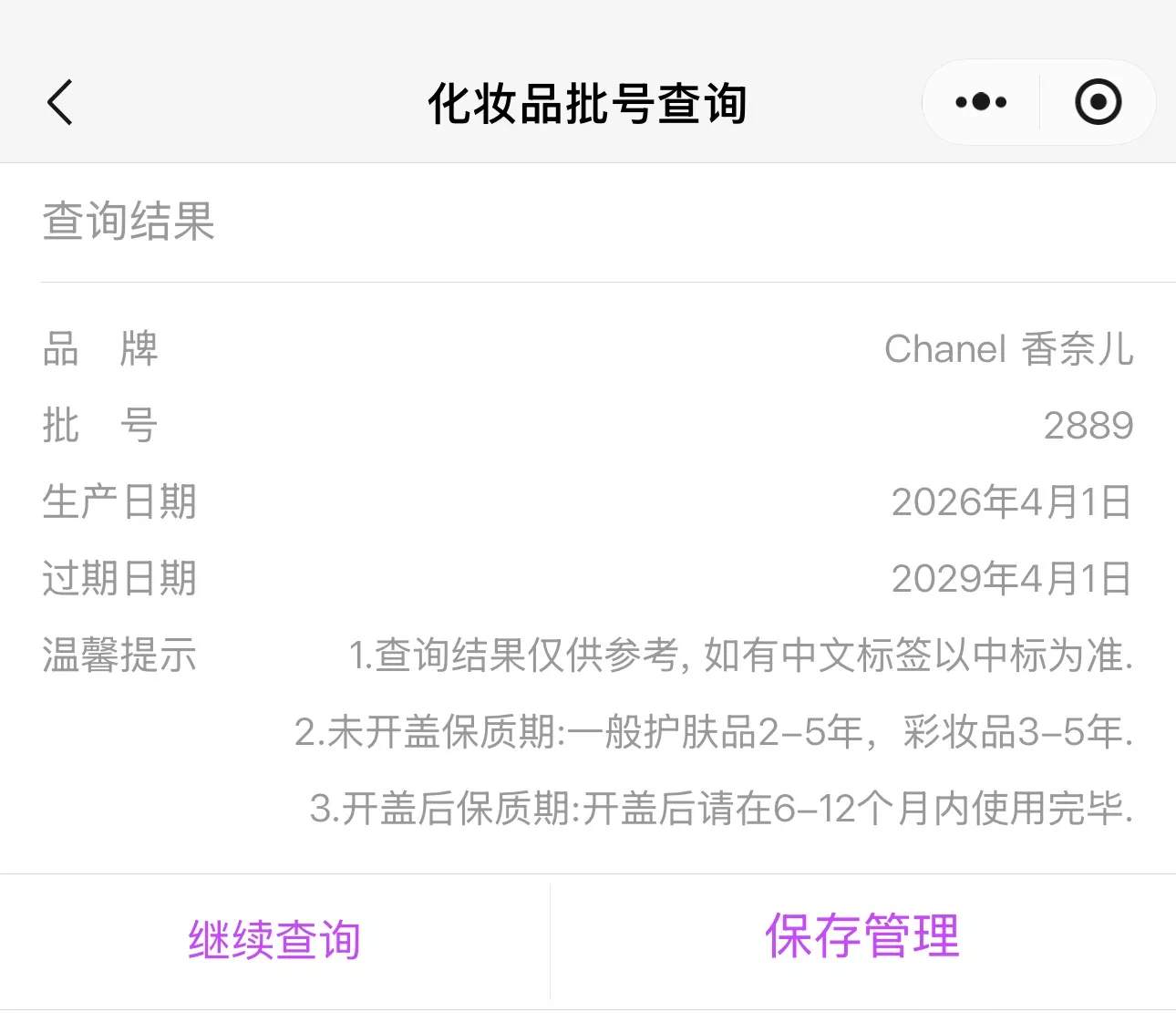
Task: Click the 查询结果 section heading
Action: pos(129,222)
